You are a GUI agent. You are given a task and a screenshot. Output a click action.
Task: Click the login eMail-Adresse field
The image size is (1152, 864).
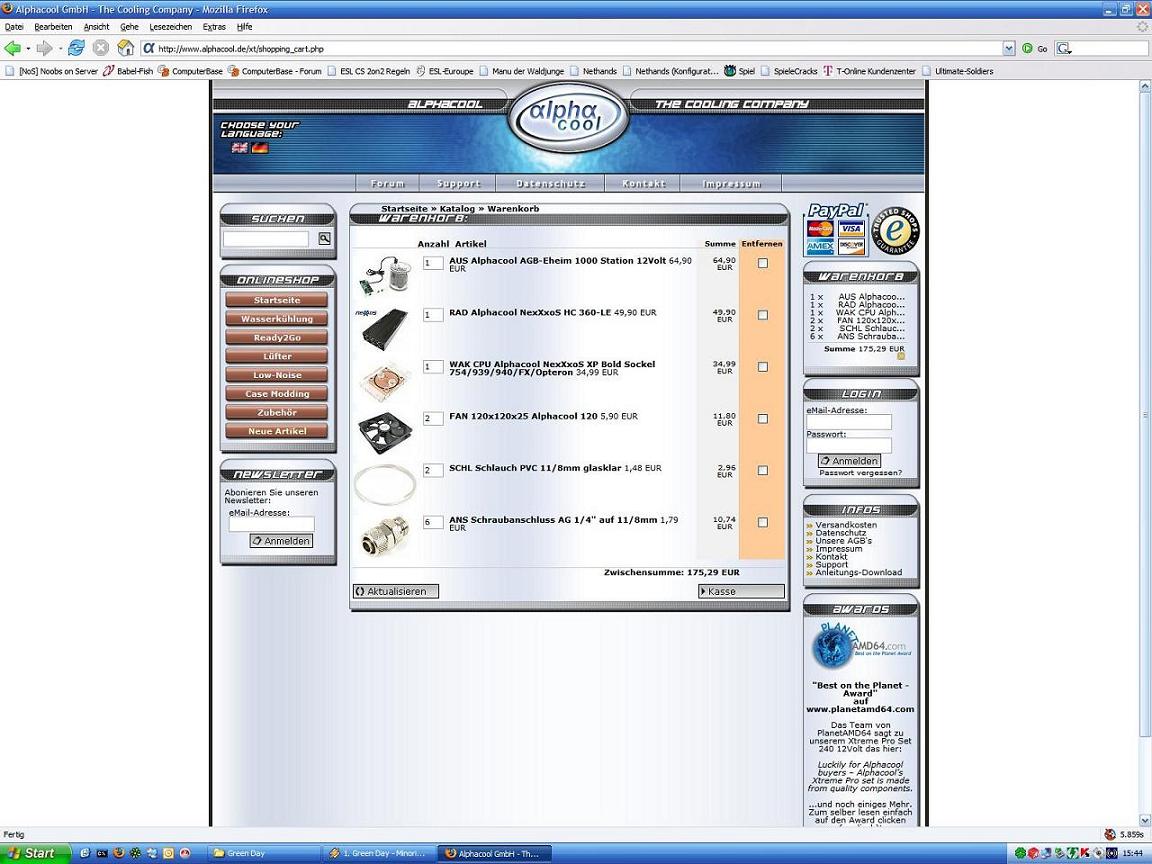click(x=849, y=422)
